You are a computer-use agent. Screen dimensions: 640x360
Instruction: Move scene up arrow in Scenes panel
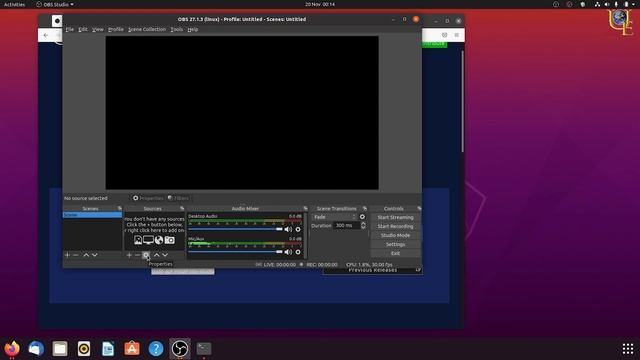coord(86,255)
